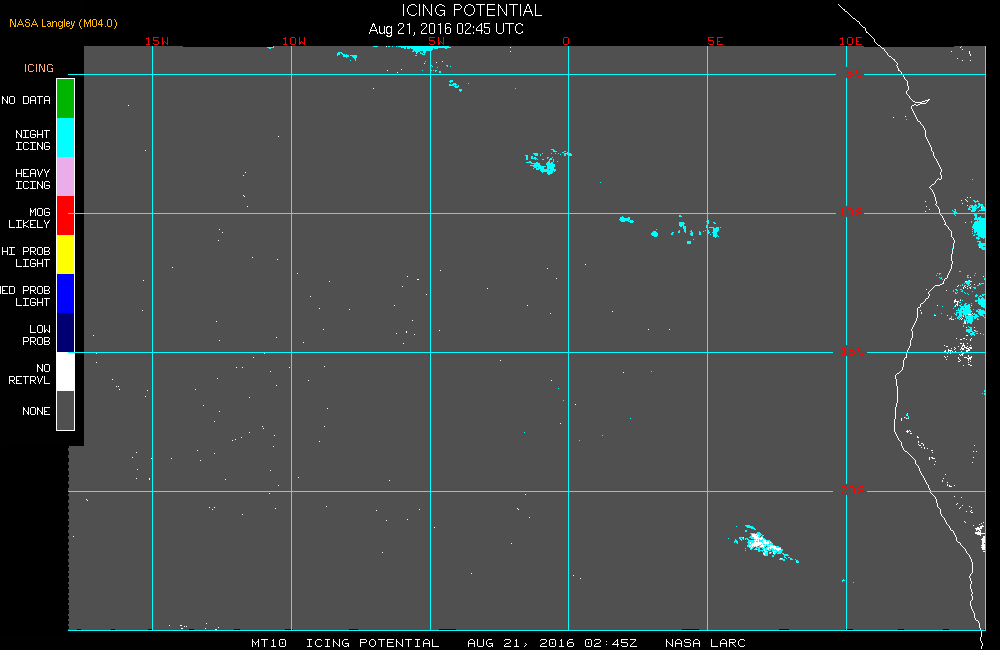The width and height of the screenshot is (1000, 650).
Task: Click the green NO DATA legend swatch
Action: pos(66,99)
